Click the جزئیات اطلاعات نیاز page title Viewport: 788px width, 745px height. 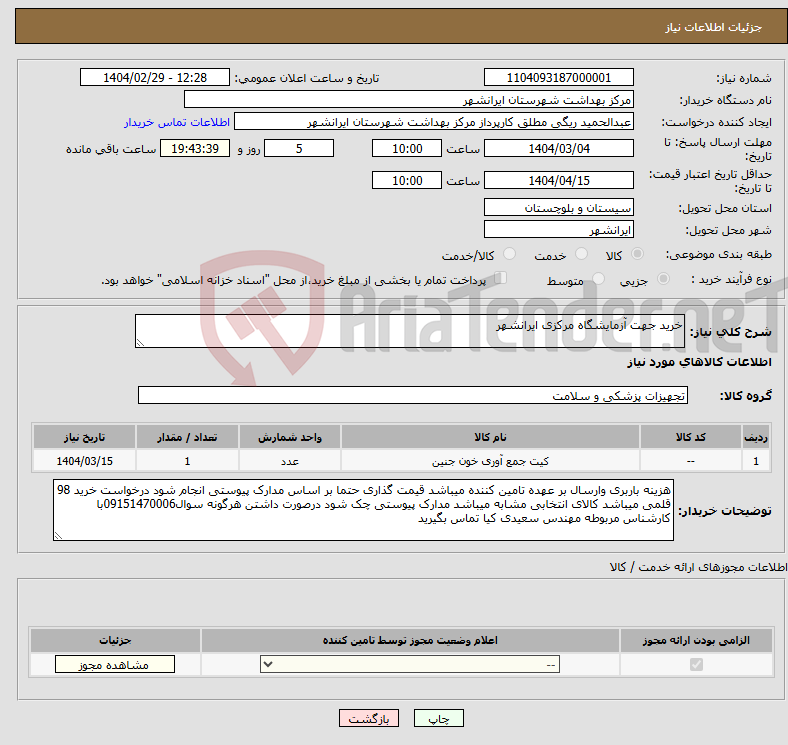(714, 27)
